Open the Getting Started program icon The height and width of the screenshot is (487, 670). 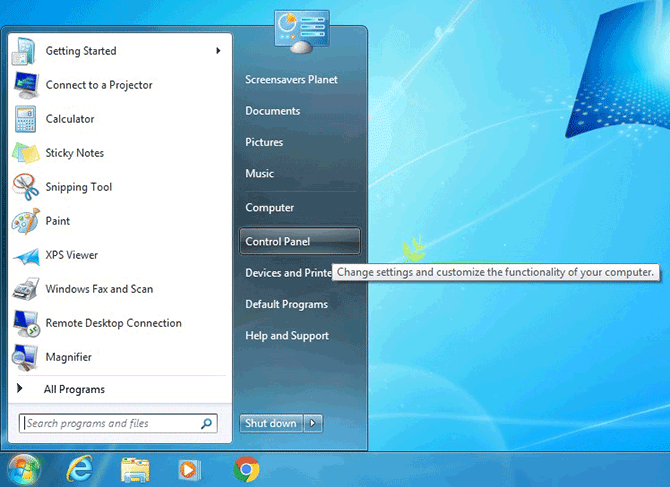tap(25, 51)
